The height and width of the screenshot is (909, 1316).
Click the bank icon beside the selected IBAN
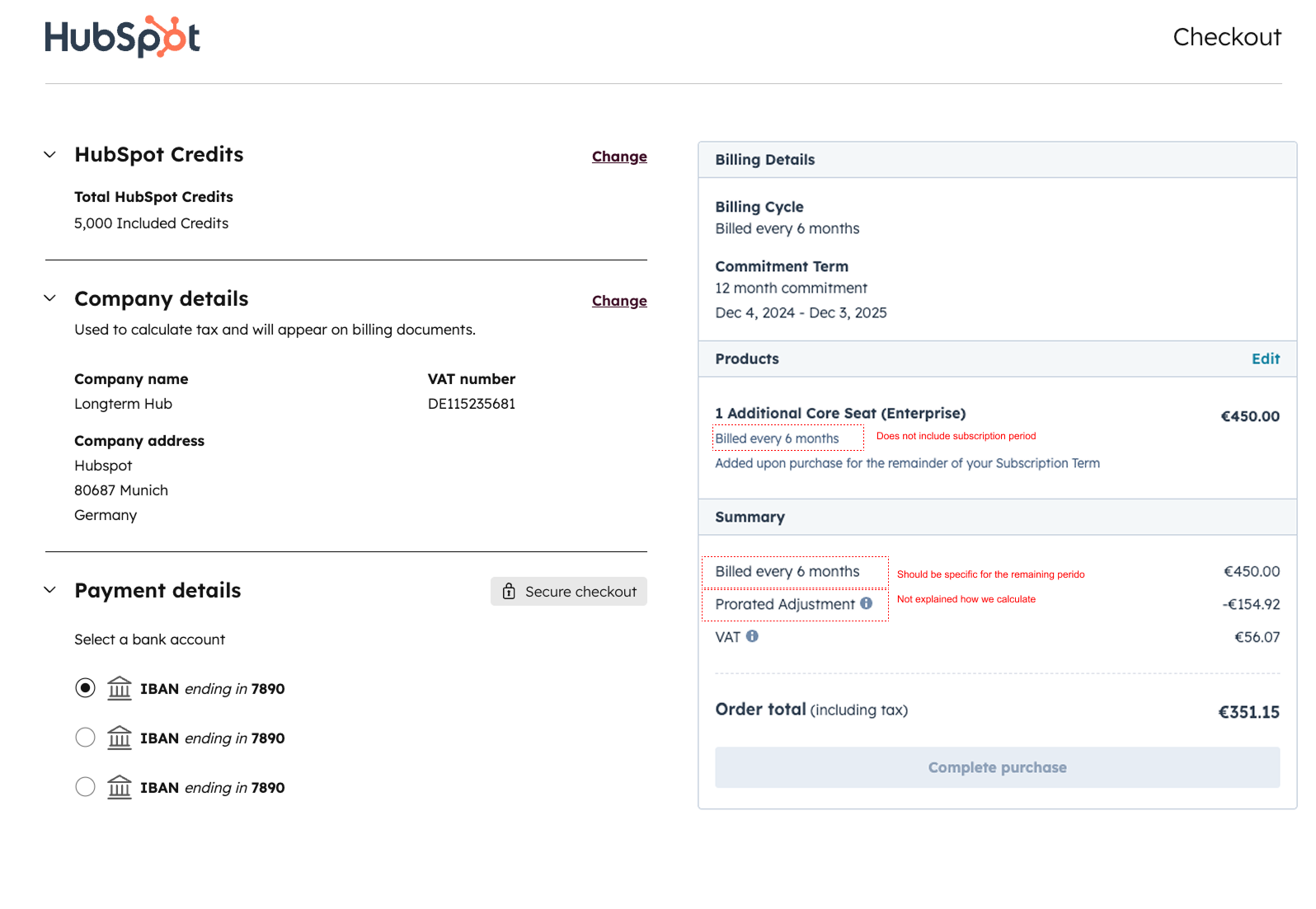point(120,688)
